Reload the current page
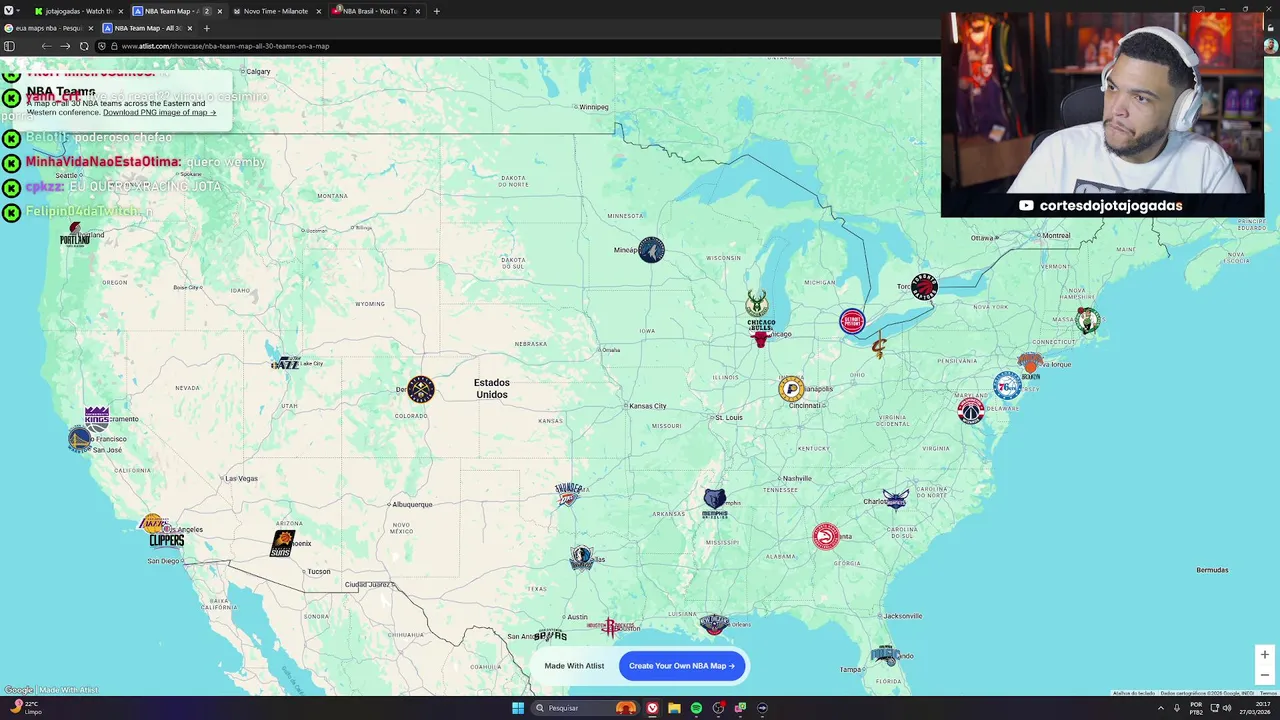 84,46
